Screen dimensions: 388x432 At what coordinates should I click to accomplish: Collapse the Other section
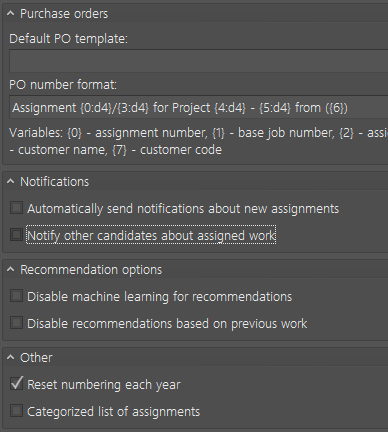point(11,358)
